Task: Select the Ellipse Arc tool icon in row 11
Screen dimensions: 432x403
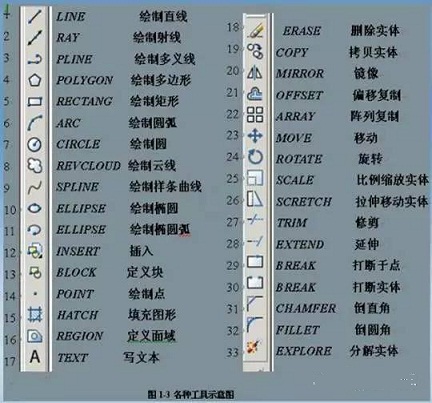Action: (x=35, y=230)
